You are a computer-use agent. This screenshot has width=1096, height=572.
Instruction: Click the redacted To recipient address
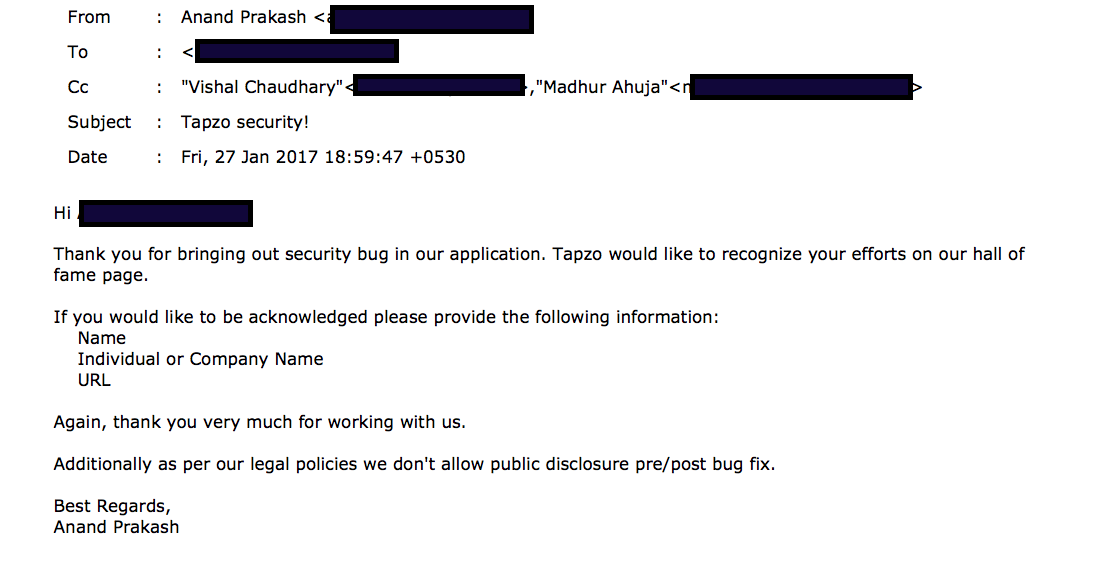(x=296, y=52)
